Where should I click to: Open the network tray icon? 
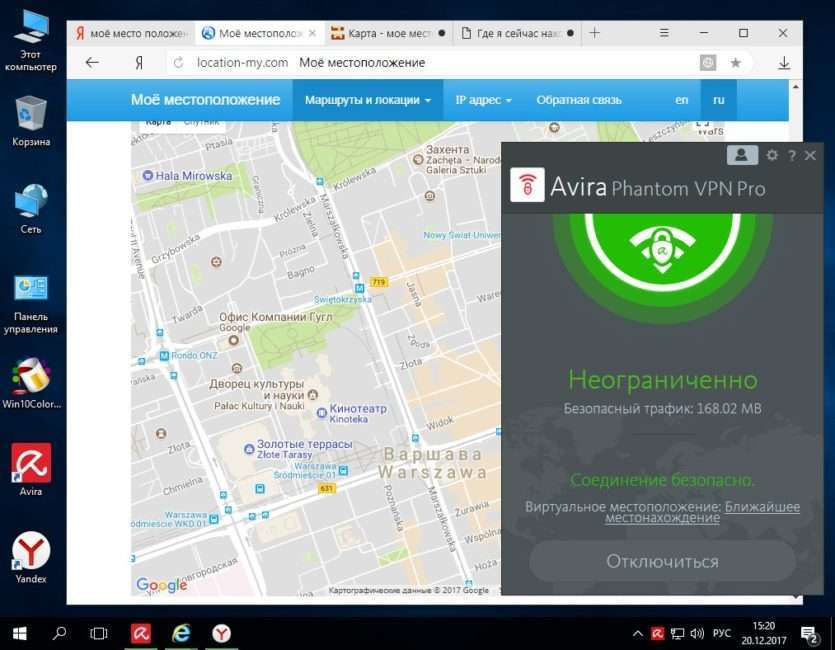(x=677, y=633)
